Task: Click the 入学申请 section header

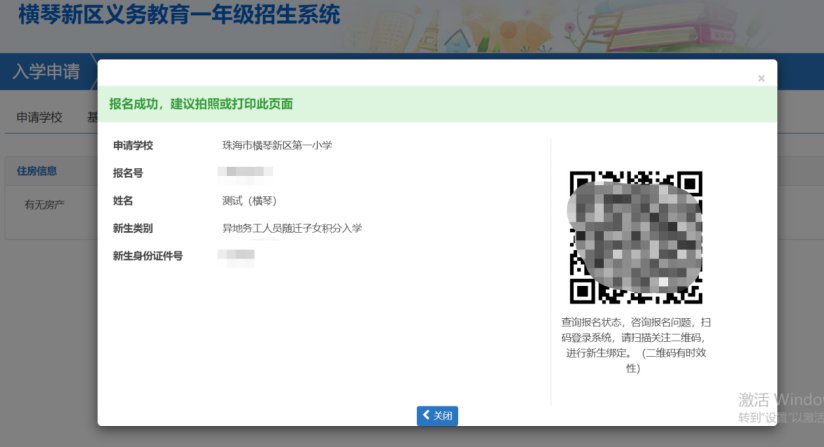Action: click(46, 72)
